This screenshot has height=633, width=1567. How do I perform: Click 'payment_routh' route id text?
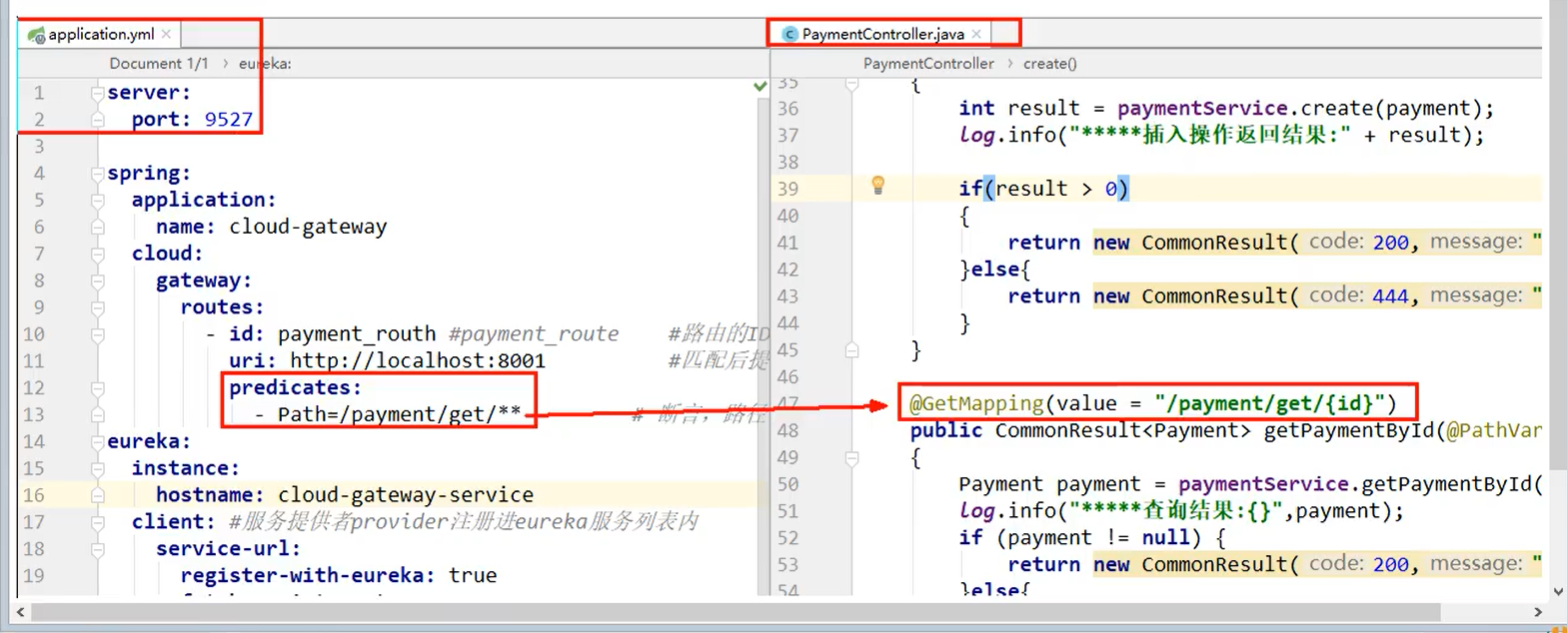[x=357, y=334]
